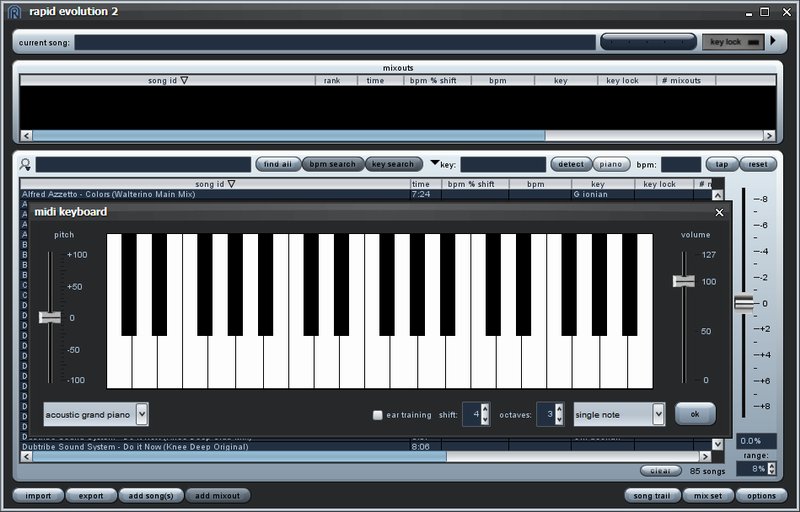Increase the octaves value with up arrow
Image resolution: width=800 pixels, height=512 pixels.
click(559, 408)
